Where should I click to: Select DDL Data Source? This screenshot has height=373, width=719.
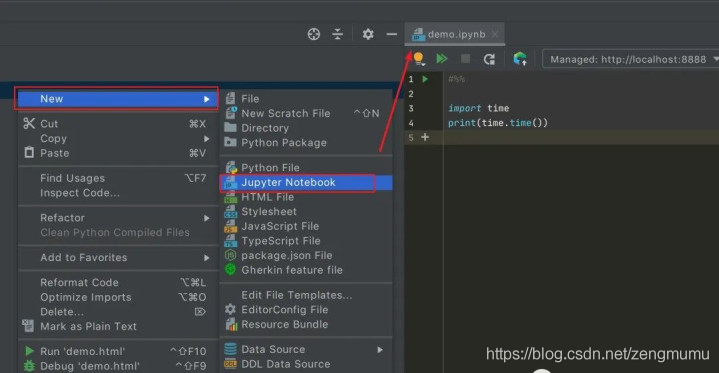point(306,364)
